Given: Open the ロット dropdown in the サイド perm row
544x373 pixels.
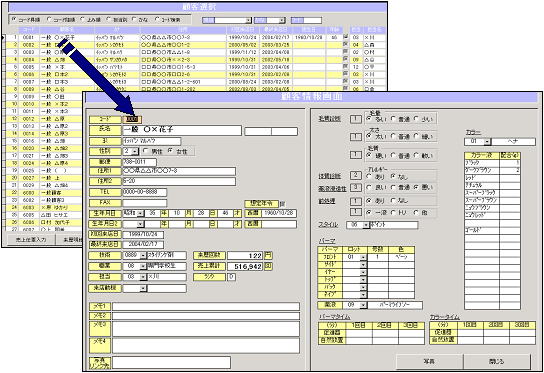Looking at the screenshot, I should pyautogui.click(x=363, y=265).
